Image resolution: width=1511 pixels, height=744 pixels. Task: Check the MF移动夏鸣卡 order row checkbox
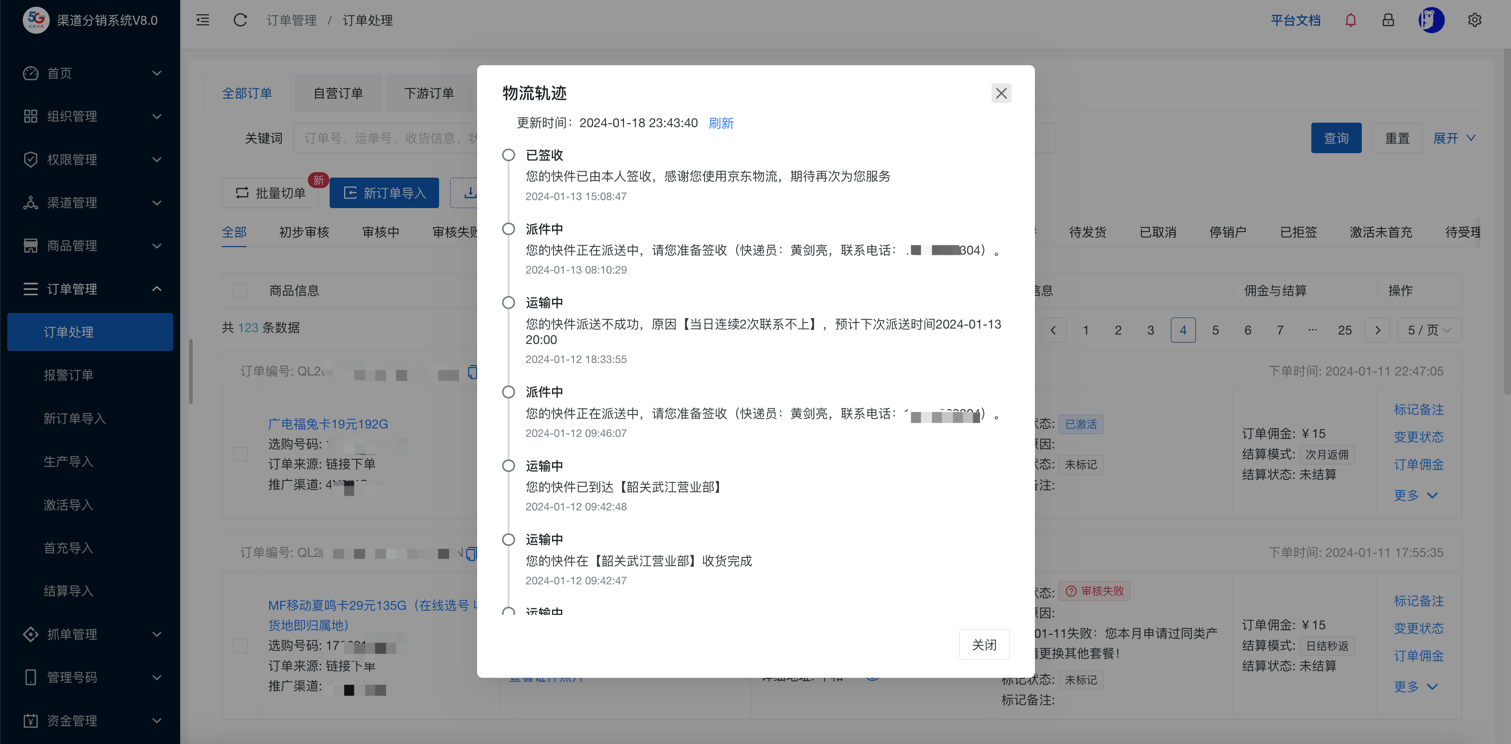coord(240,646)
